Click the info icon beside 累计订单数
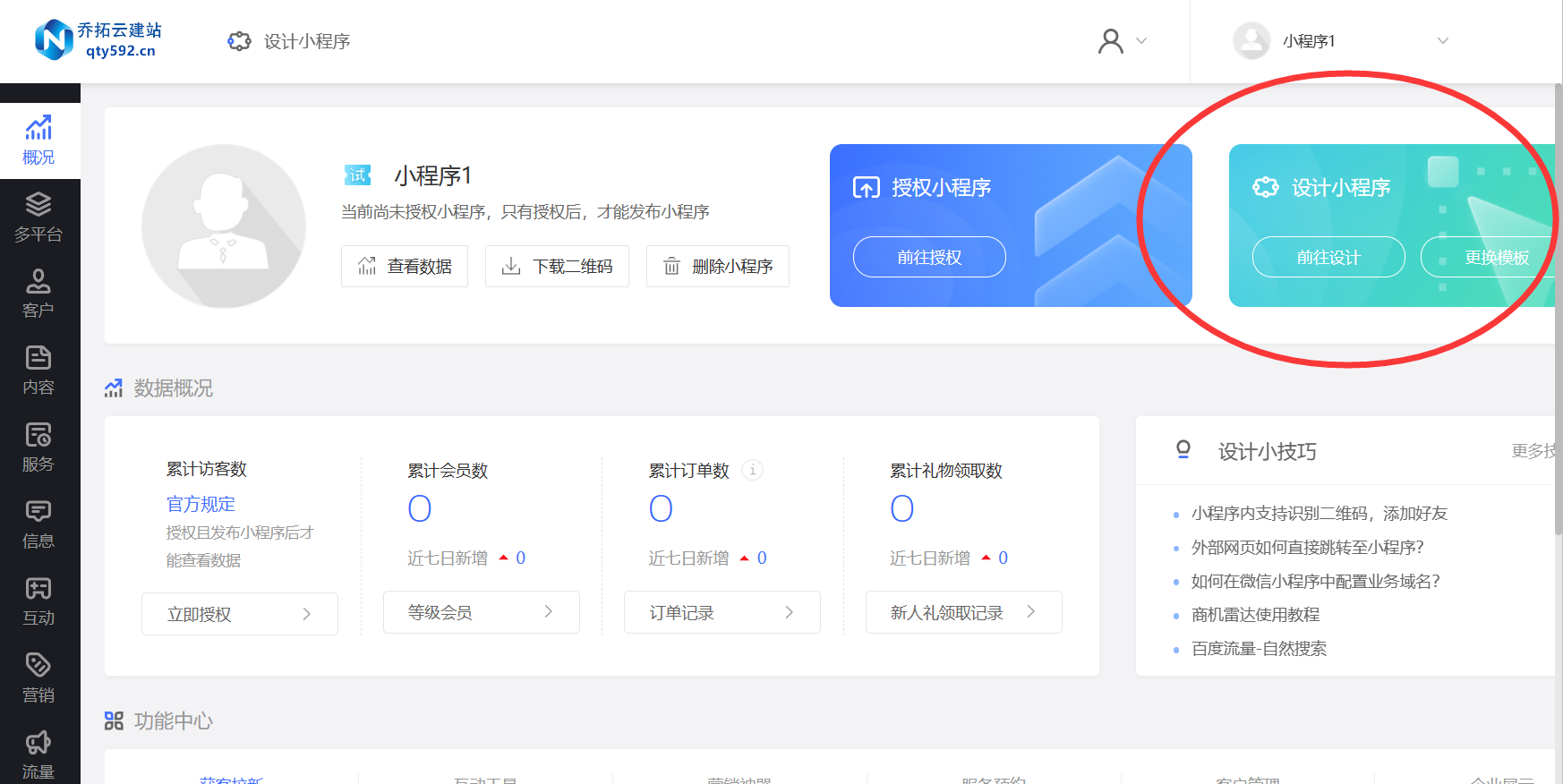Screen dimensions: 1563x784 753,470
